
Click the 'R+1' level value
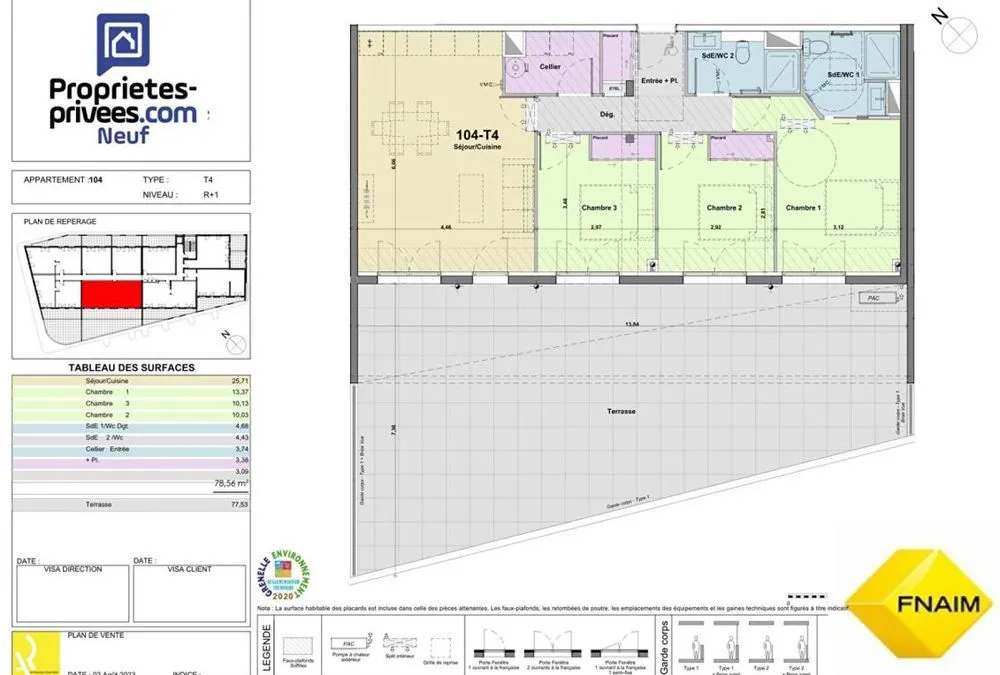tap(210, 195)
